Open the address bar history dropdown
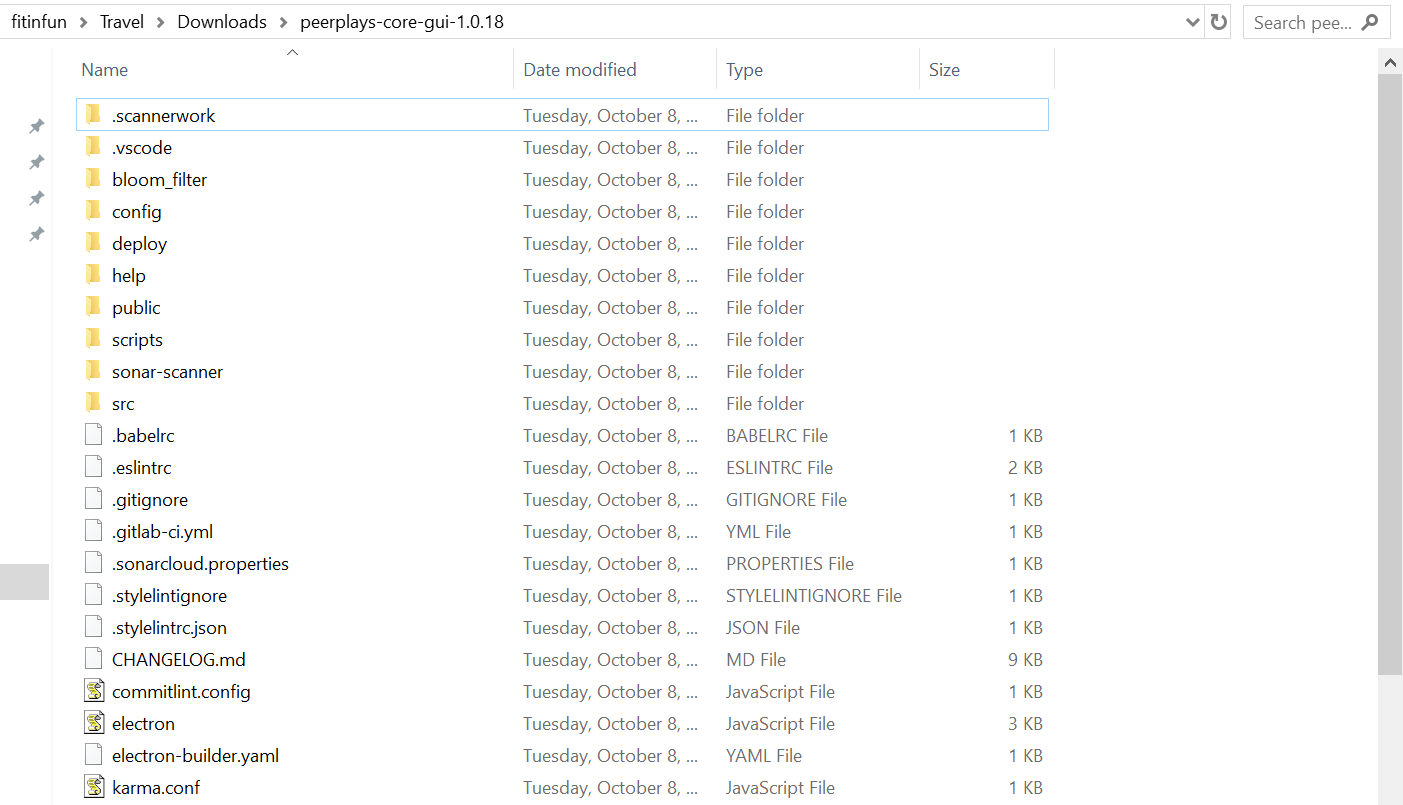Image resolution: width=1403 pixels, height=805 pixels. [x=1192, y=22]
